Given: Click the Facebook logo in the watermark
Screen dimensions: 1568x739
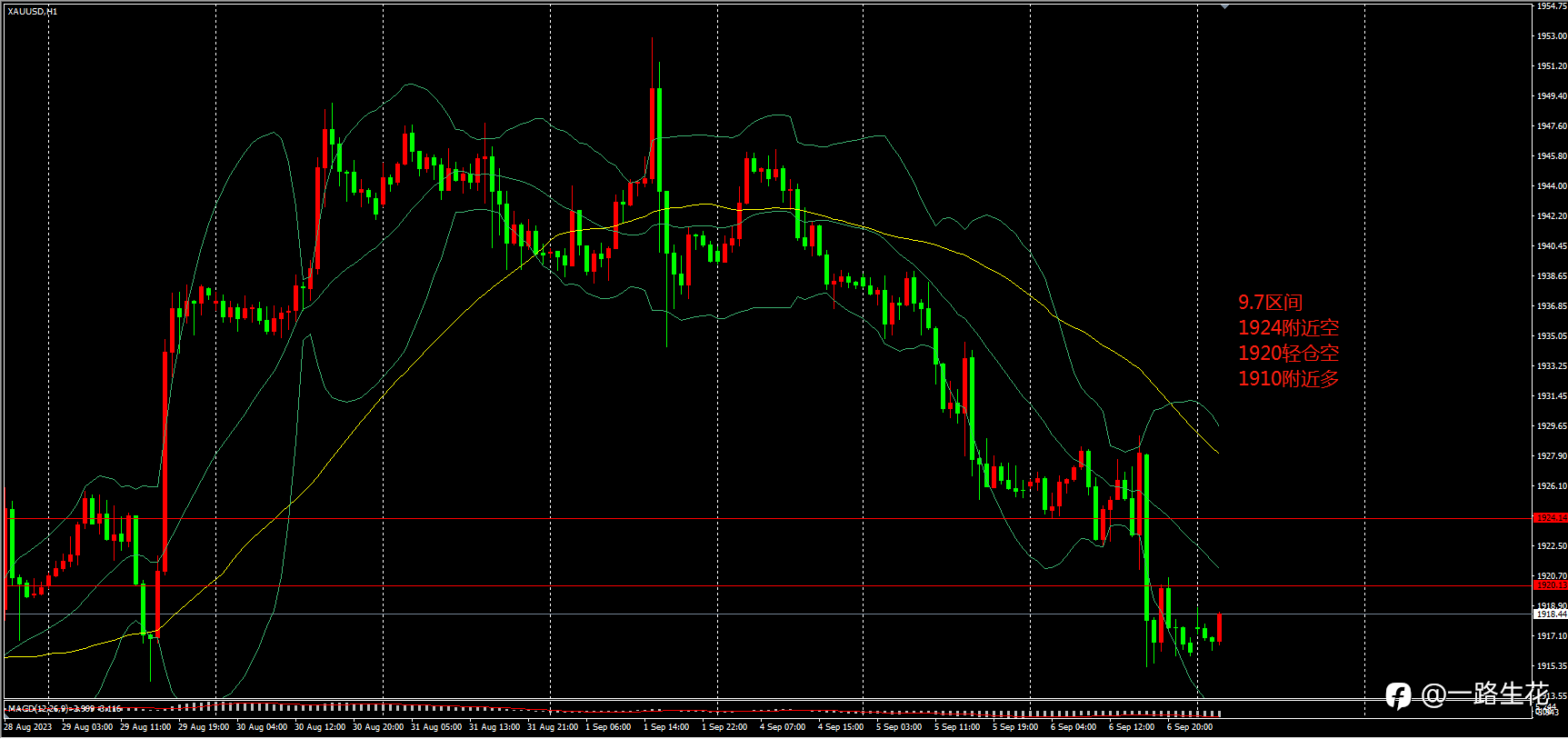Looking at the screenshot, I should (x=1398, y=696).
